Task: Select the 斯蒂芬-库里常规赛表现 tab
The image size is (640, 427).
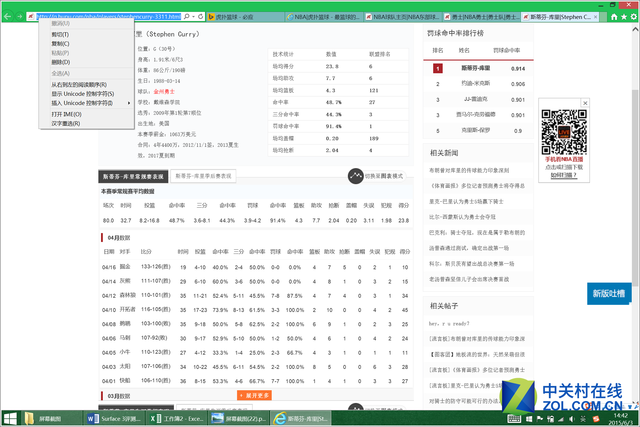Action: (x=133, y=176)
